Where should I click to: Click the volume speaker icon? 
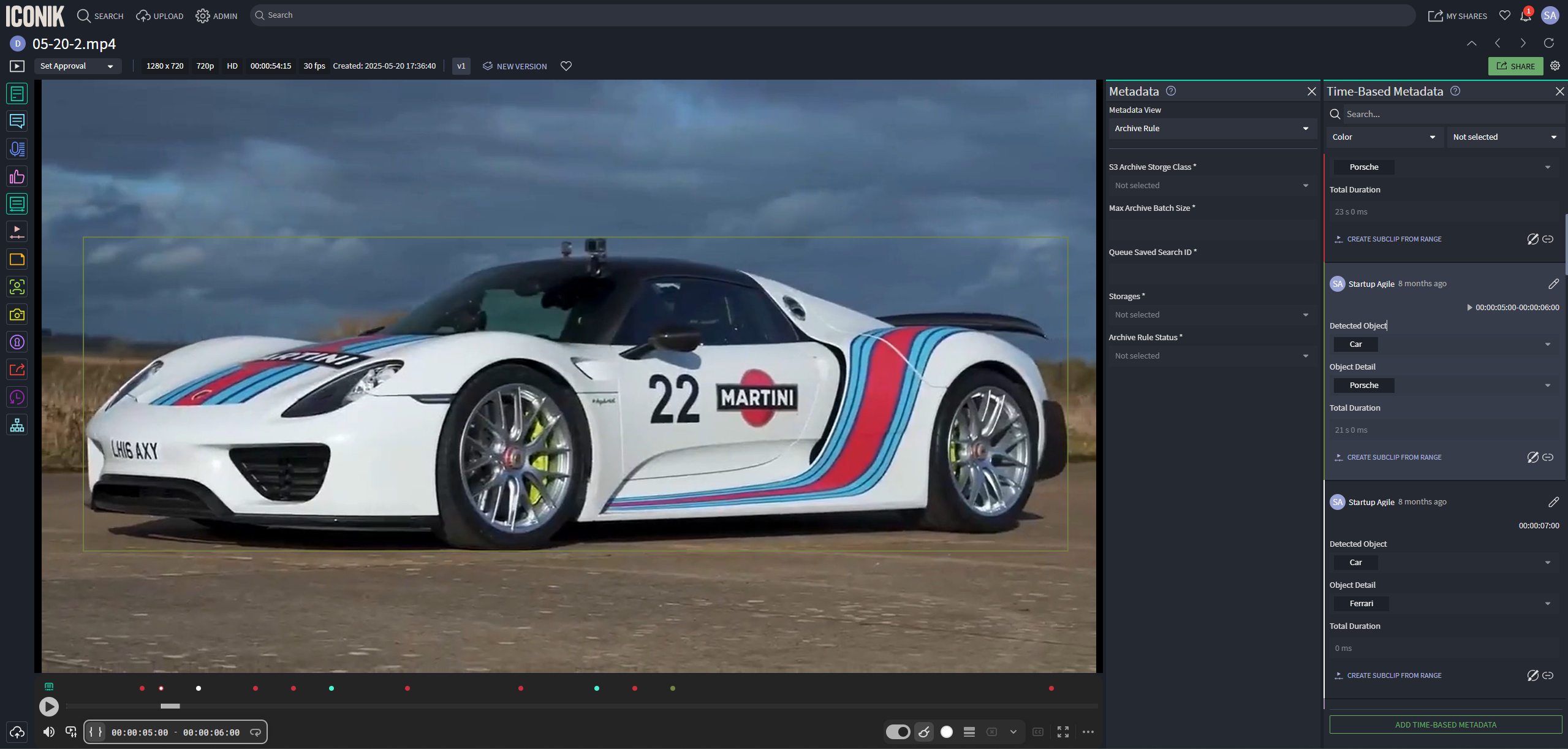49,732
